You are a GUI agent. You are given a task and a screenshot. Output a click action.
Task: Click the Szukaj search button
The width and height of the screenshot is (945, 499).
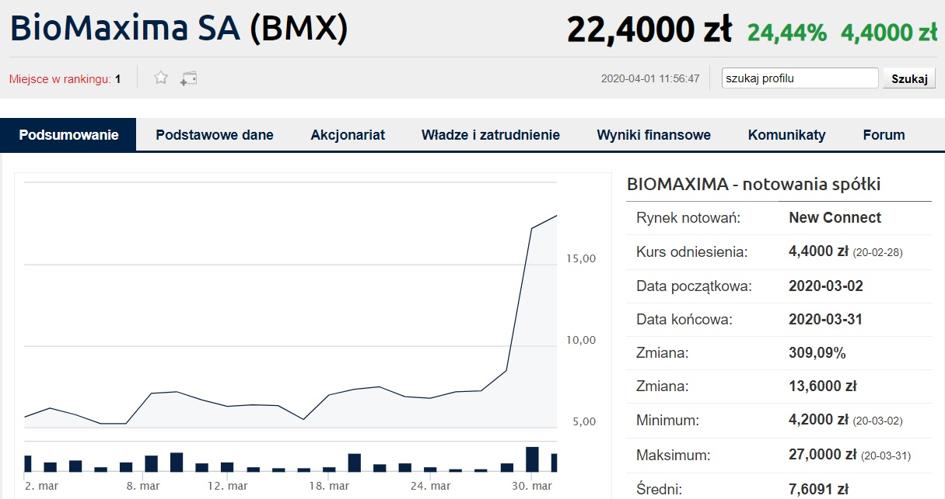click(909, 79)
